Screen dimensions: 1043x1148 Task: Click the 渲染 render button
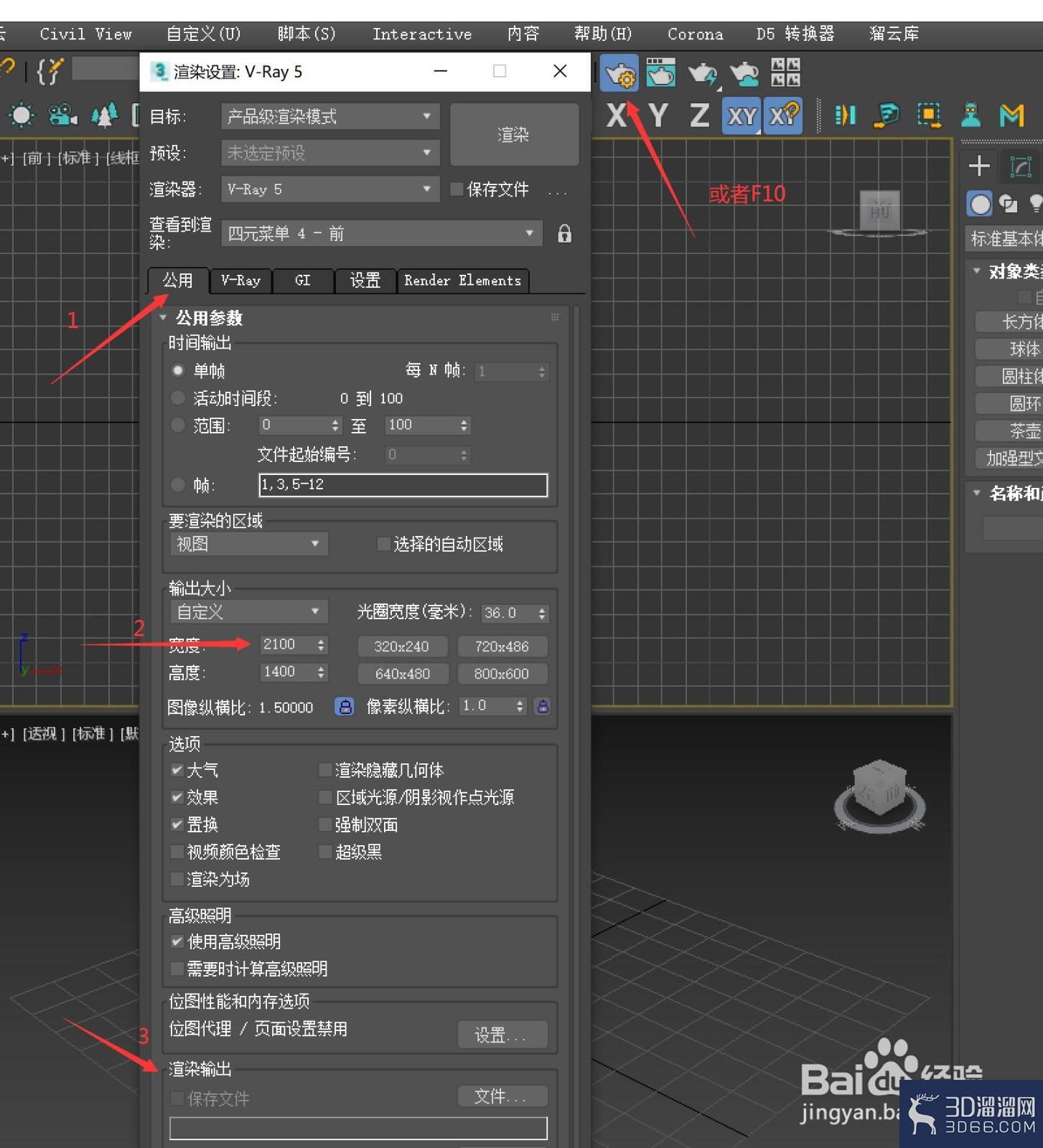514,134
